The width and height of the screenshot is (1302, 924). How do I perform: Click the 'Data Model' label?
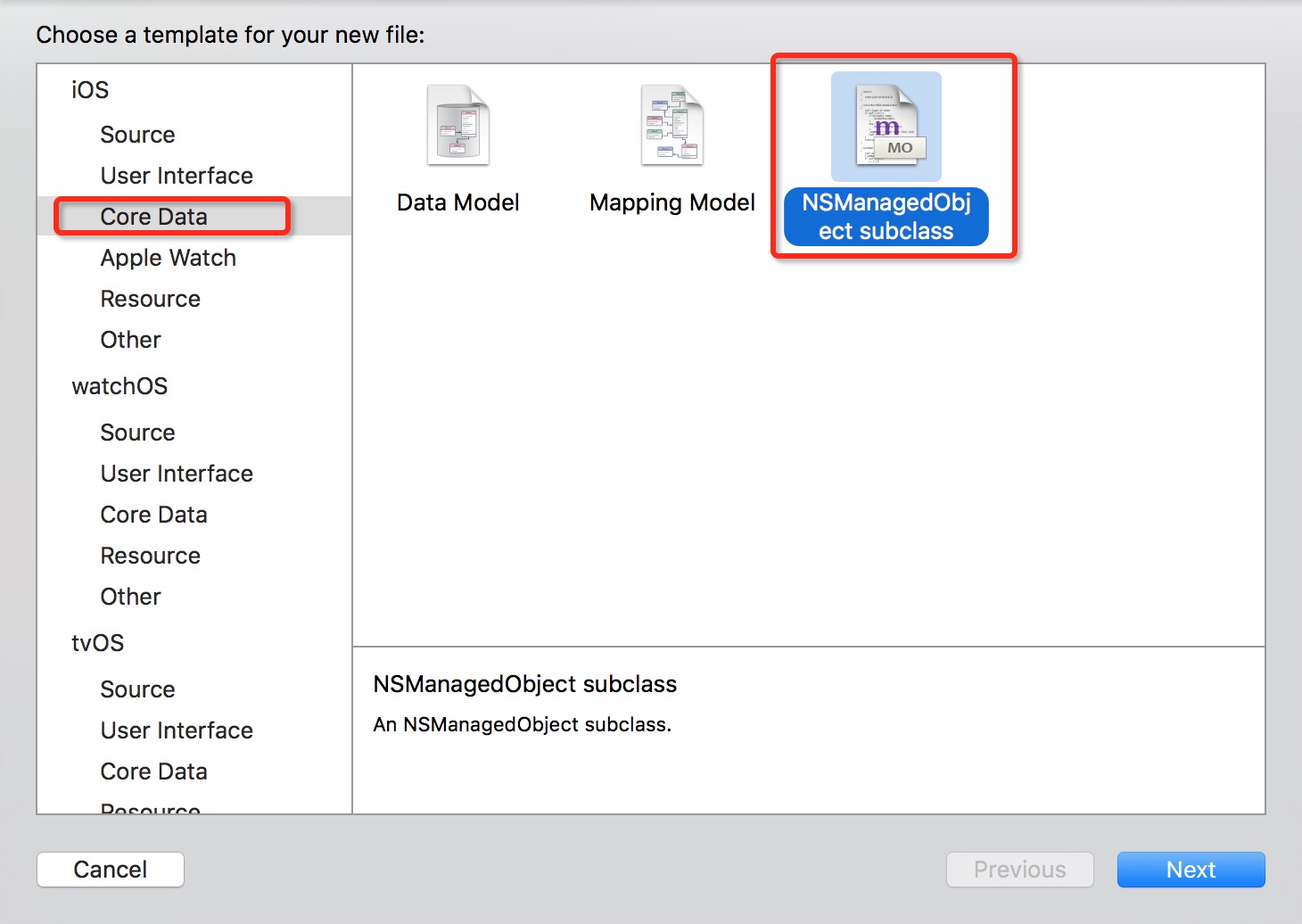coord(458,202)
